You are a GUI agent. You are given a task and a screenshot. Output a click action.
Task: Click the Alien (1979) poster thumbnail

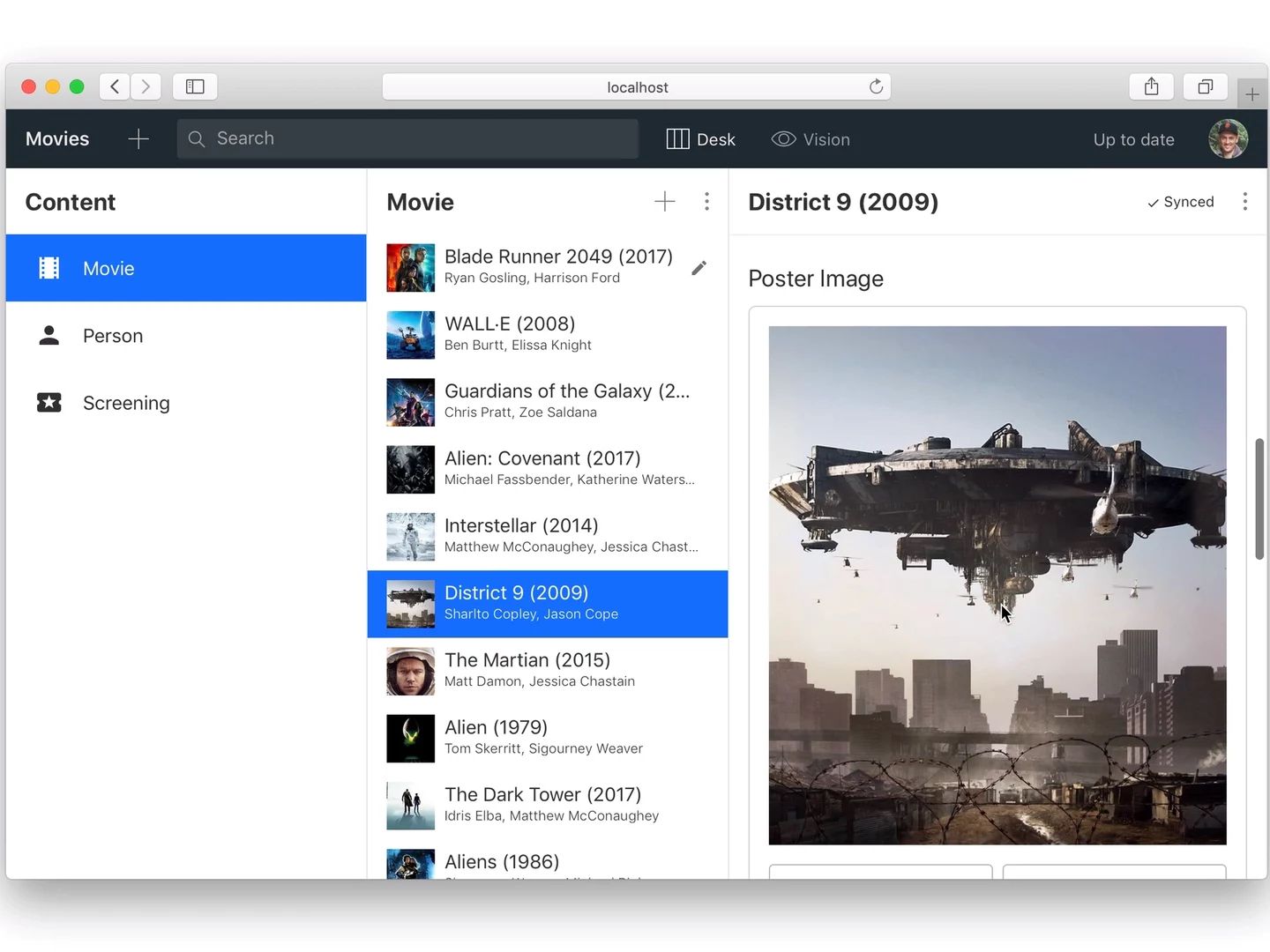411,739
